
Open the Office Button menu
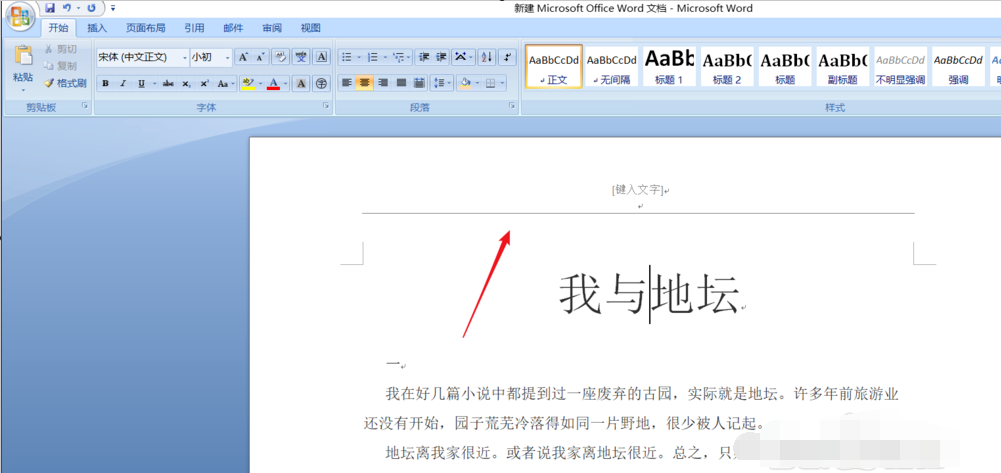pyautogui.click(x=20, y=15)
